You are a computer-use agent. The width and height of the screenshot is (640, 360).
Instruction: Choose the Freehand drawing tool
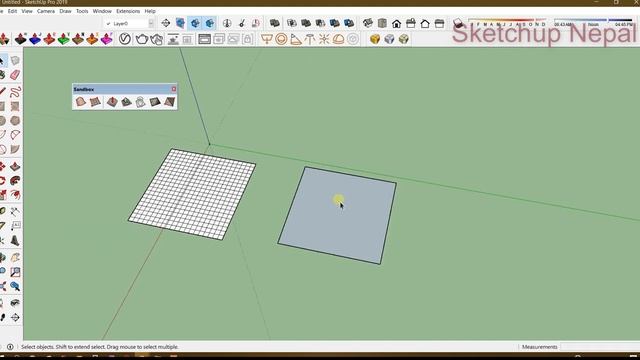[15, 91]
